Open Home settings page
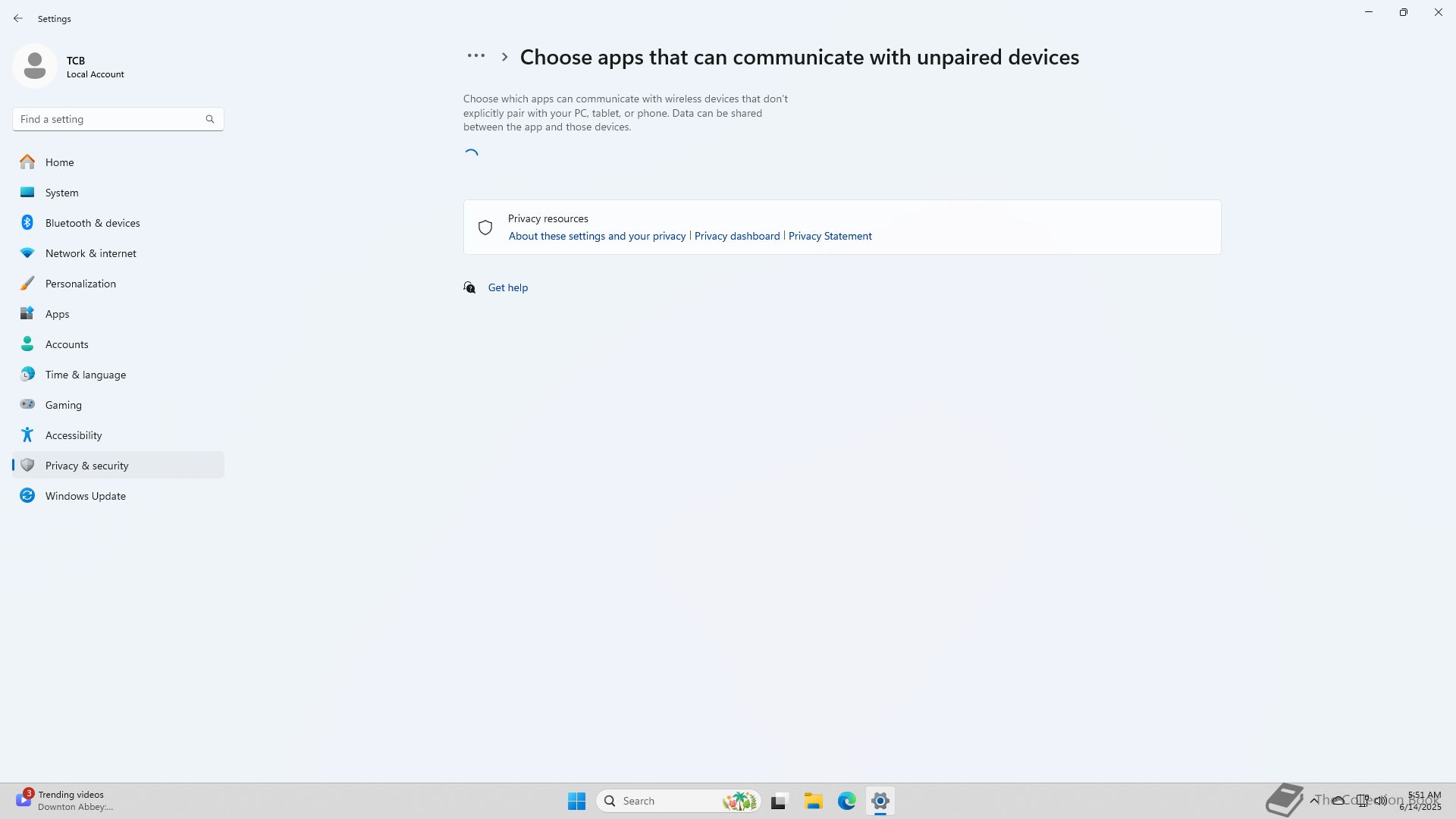1456x819 pixels. coord(59,162)
